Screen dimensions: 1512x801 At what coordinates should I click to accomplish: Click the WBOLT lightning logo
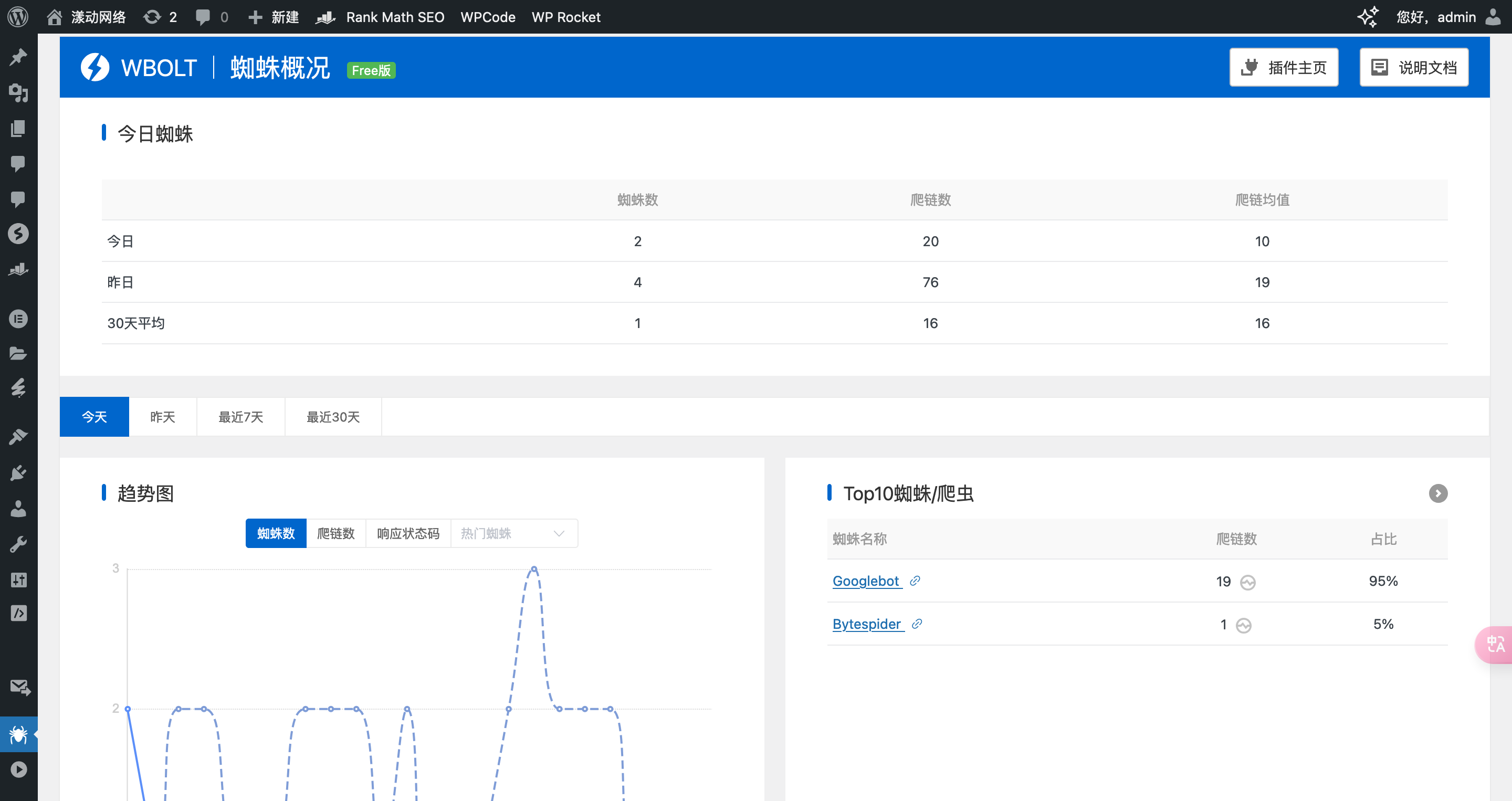coord(94,68)
